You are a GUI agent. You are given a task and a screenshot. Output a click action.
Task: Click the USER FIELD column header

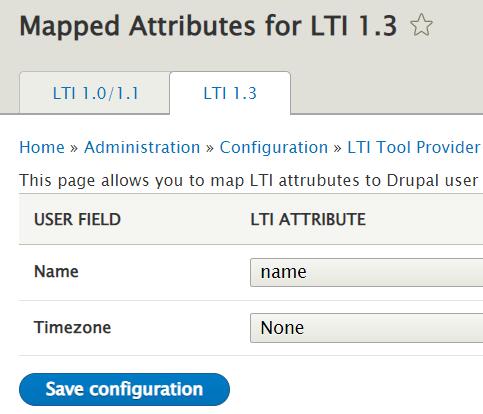pyautogui.click(x=77, y=219)
